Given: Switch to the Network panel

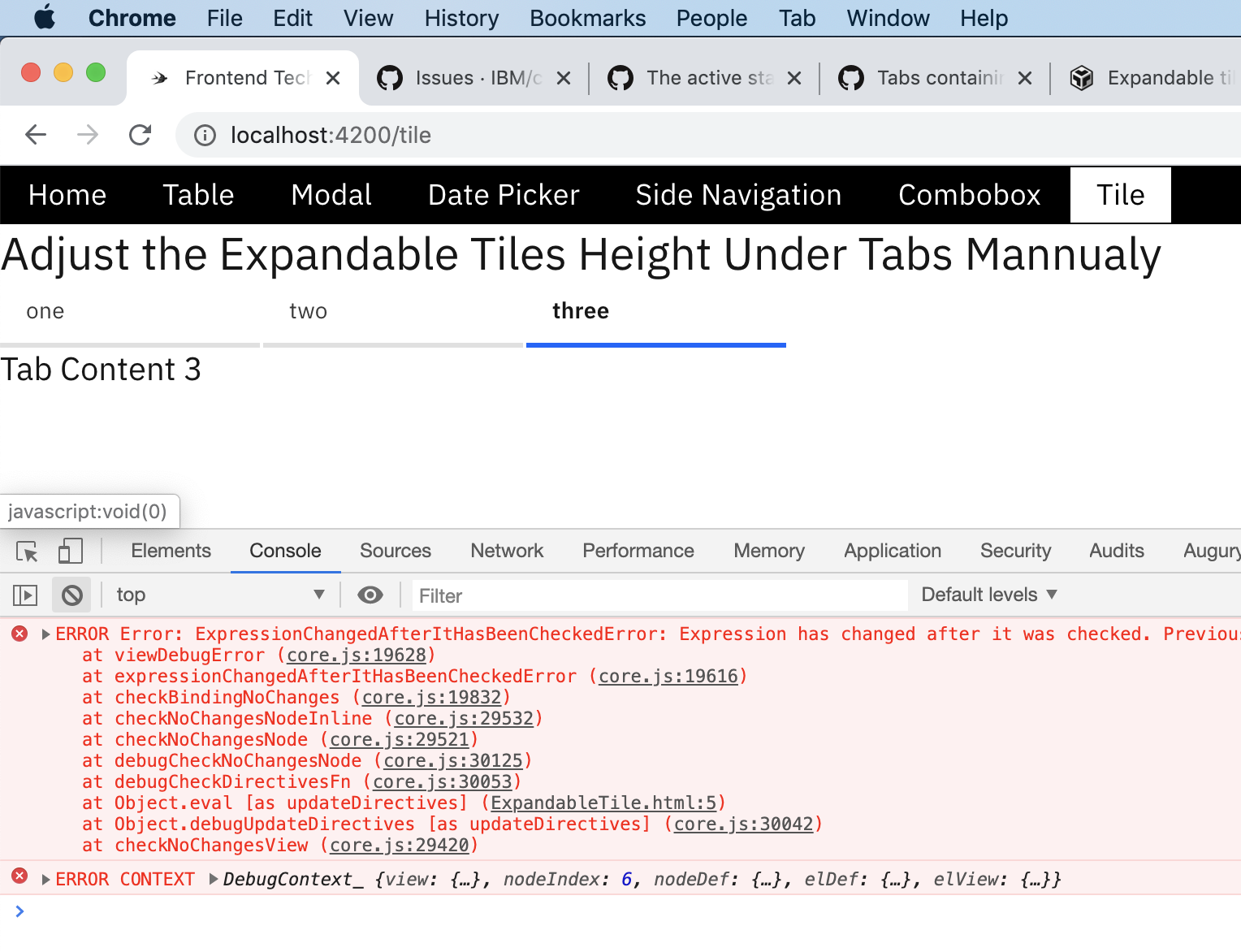Looking at the screenshot, I should click(x=506, y=551).
